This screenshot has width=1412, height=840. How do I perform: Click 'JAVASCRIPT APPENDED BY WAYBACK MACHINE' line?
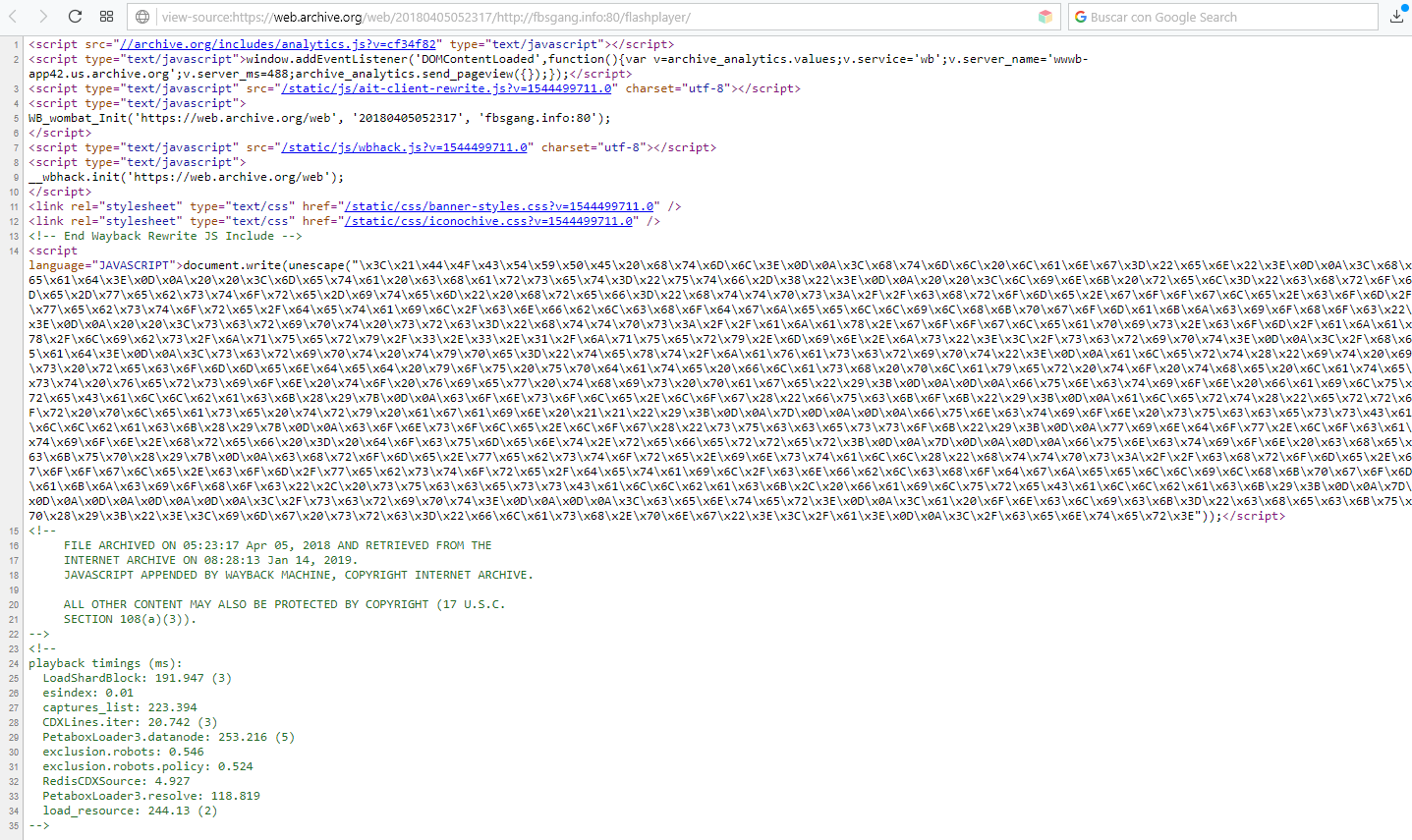(299, 575)
